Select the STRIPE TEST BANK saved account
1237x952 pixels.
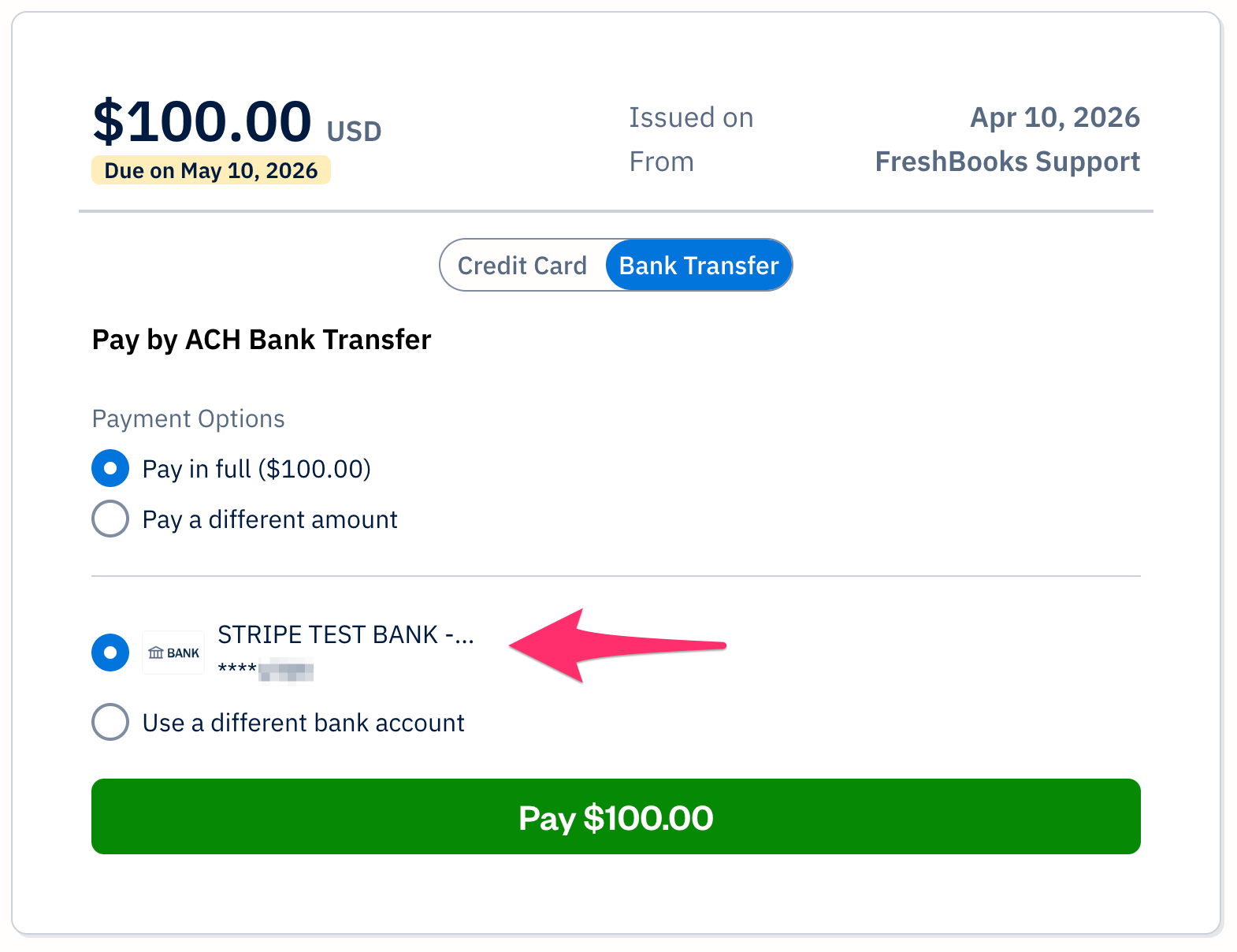pyautogui.click(x=110, y=652)
